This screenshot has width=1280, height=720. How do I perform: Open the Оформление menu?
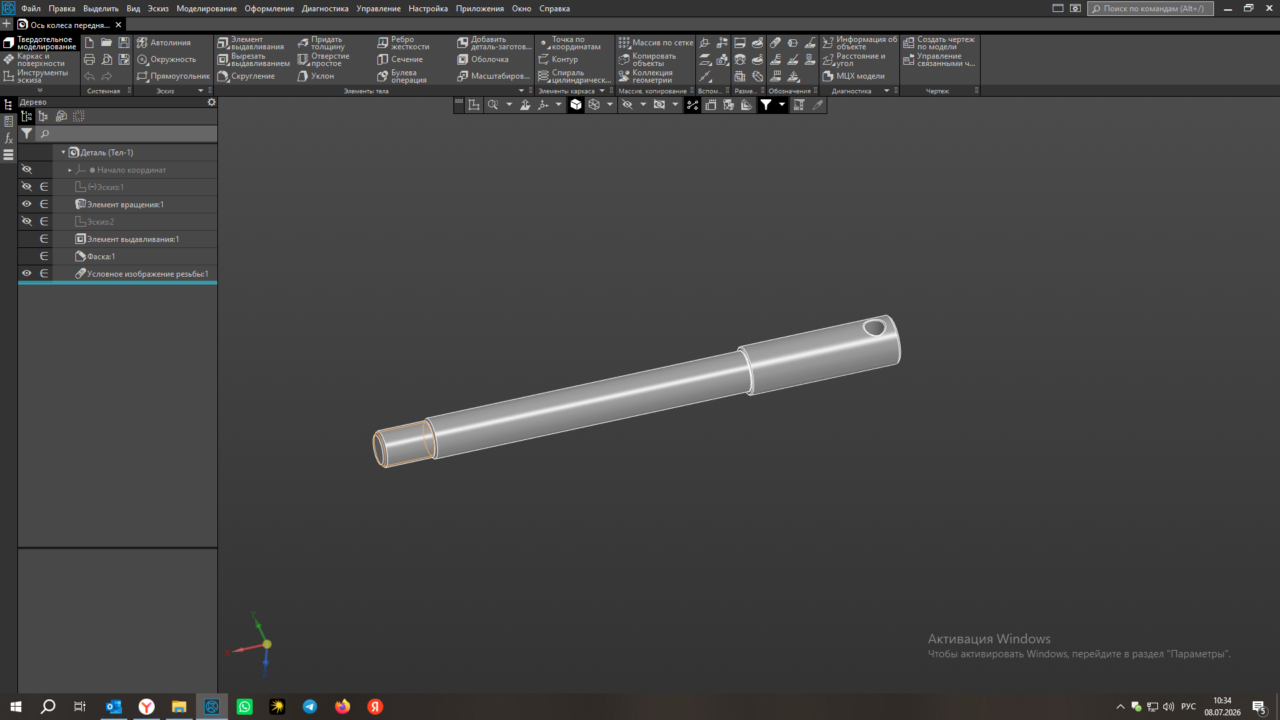click(x=269, y=8)
